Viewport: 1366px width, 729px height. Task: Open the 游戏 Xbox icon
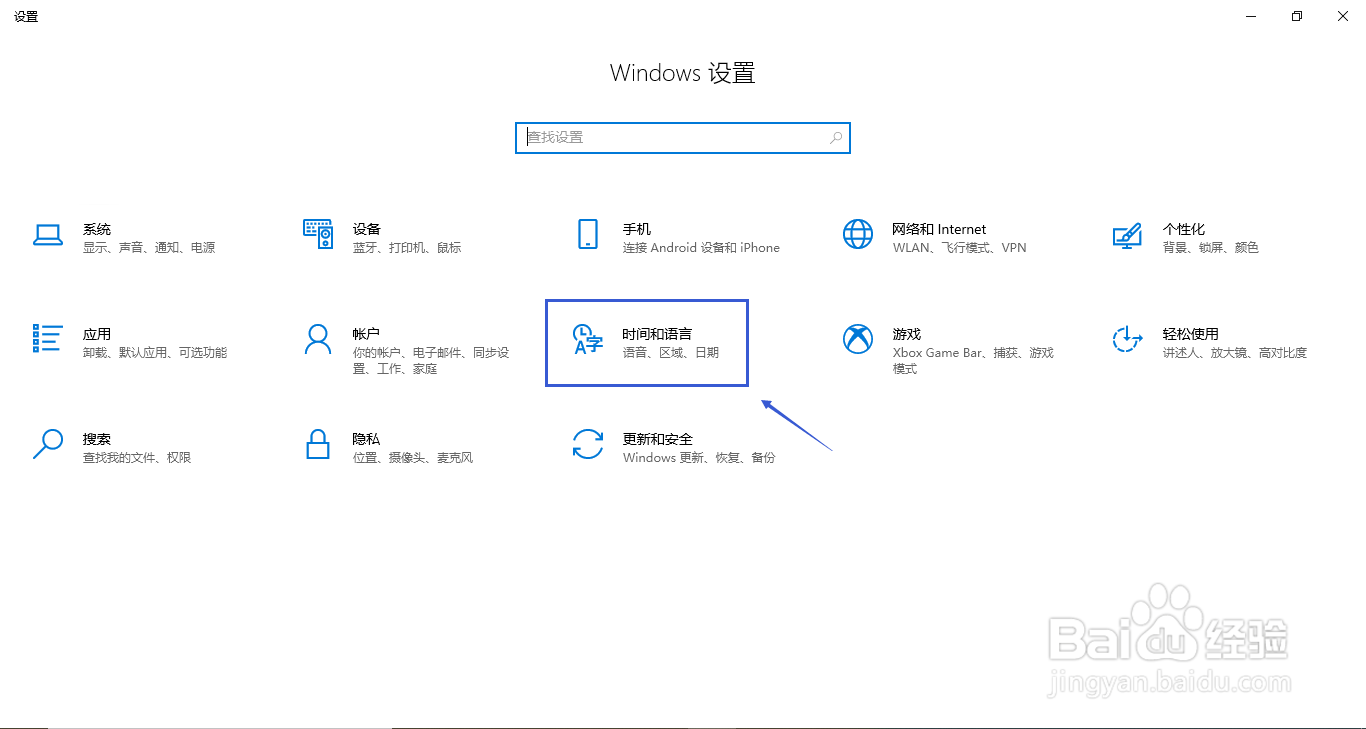point(858,339)
